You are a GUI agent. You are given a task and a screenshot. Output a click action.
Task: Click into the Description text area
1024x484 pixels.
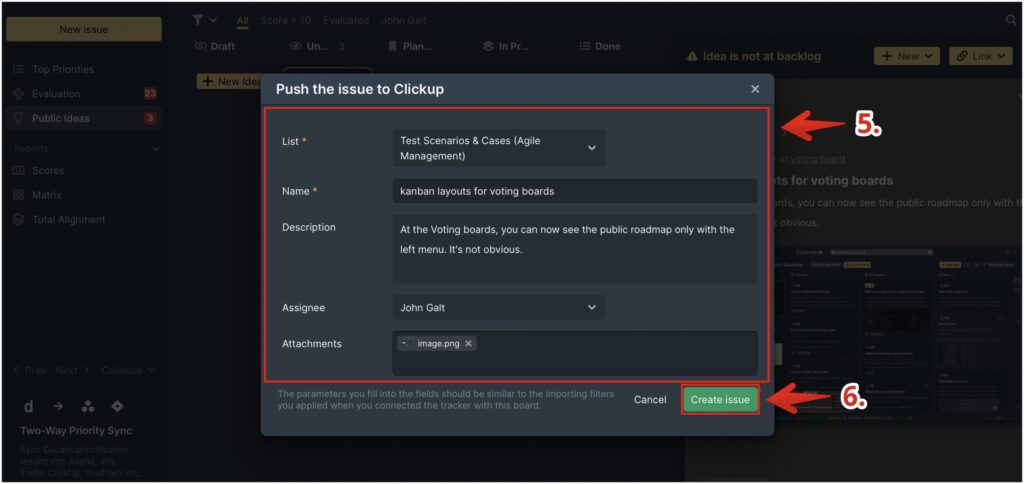[x=575, y=249]
